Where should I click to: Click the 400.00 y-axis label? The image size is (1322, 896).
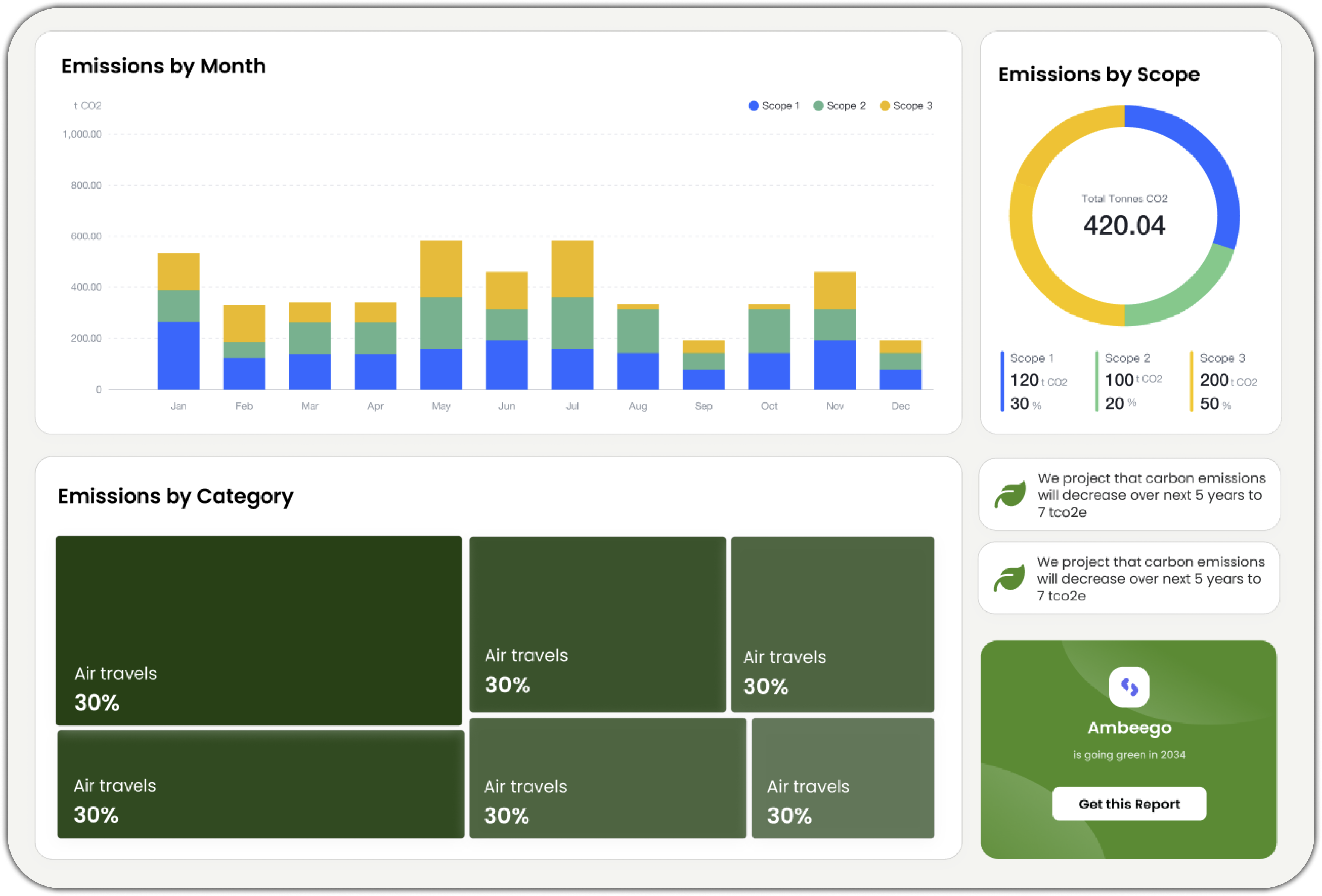(x=86, y=287)
